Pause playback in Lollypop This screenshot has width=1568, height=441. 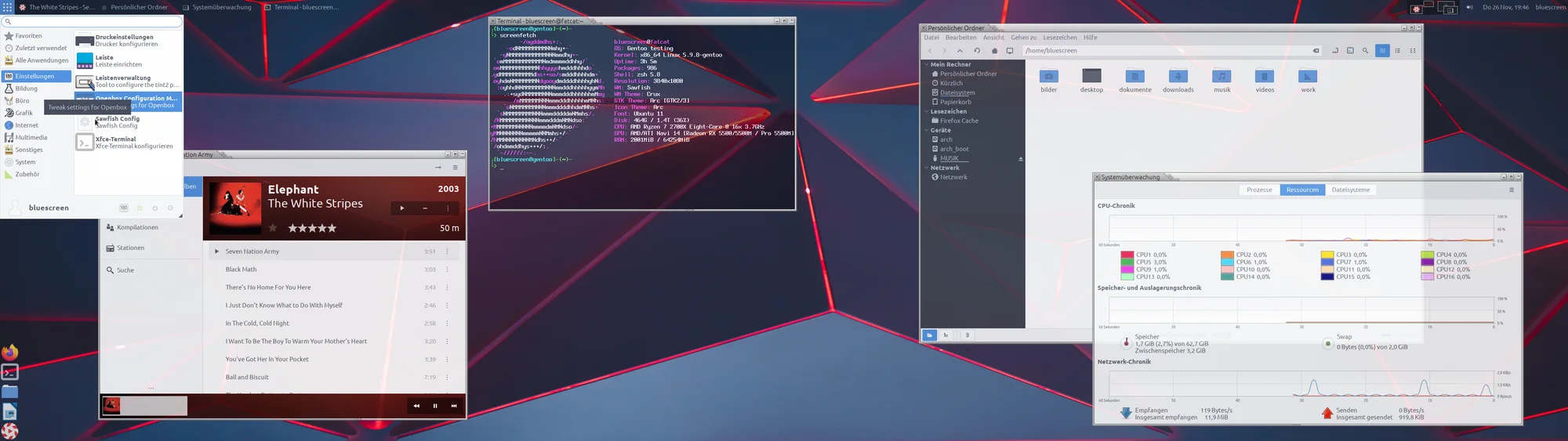point(435,406)
